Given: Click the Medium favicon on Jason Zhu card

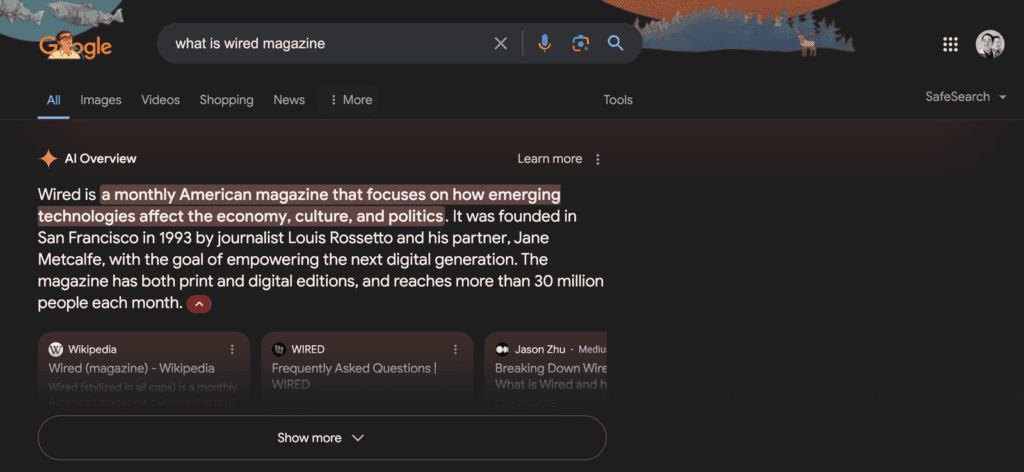Looking at the screenshot, I should tap(502, 349).
